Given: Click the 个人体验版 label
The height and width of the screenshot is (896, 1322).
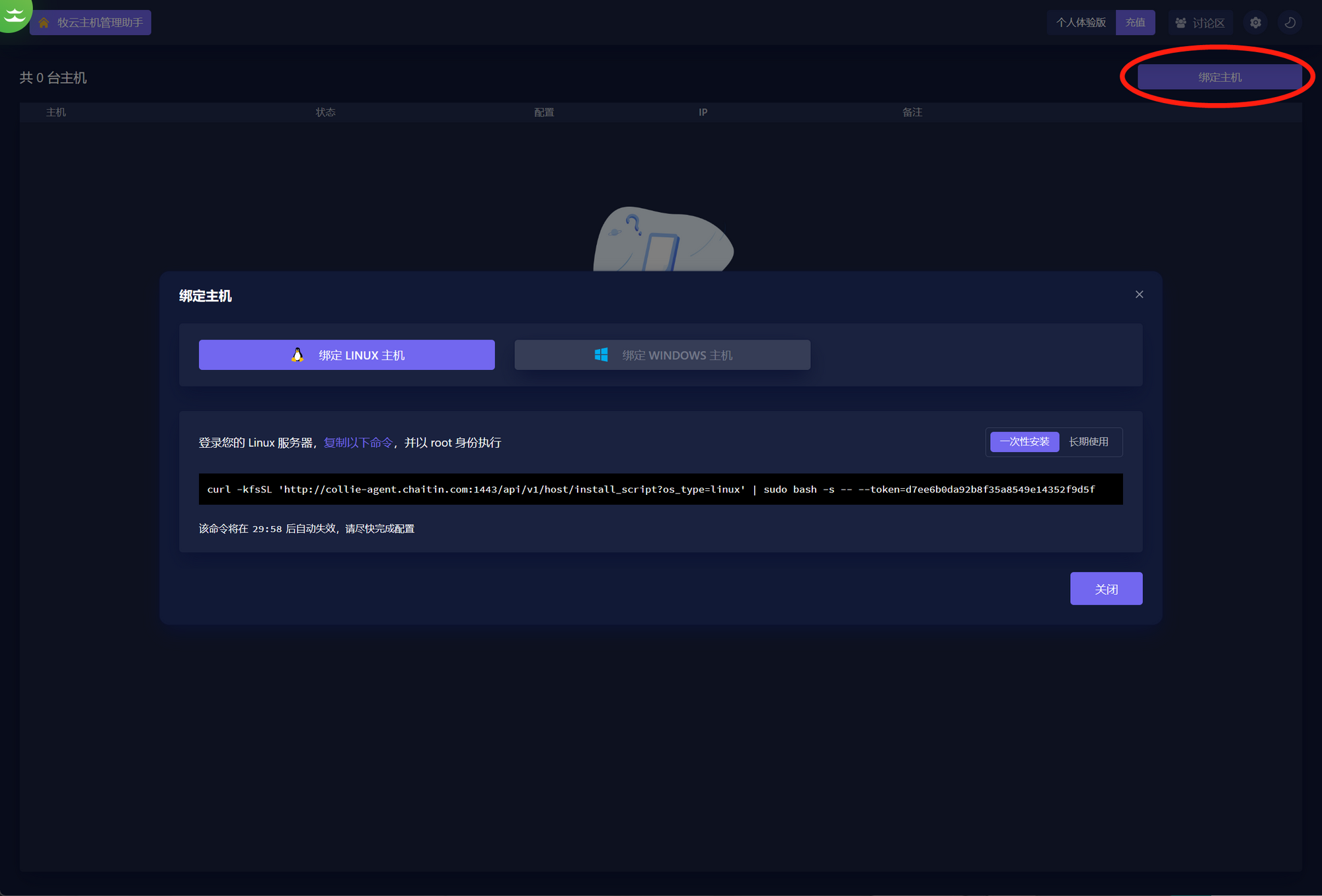Looking at the screenshot, I should 1081,22.
